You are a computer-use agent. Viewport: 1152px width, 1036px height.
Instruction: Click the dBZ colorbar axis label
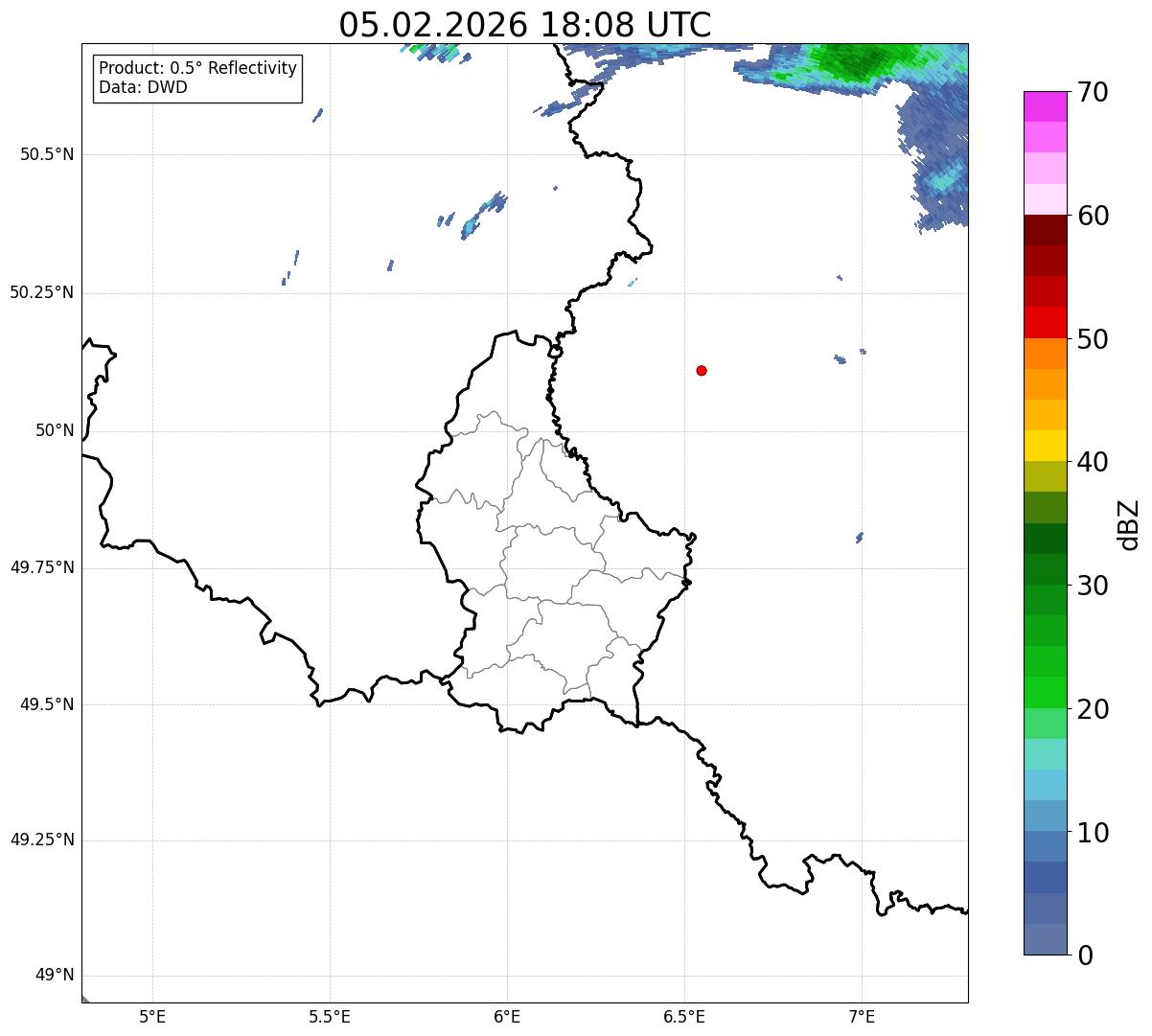[1129, 524]
